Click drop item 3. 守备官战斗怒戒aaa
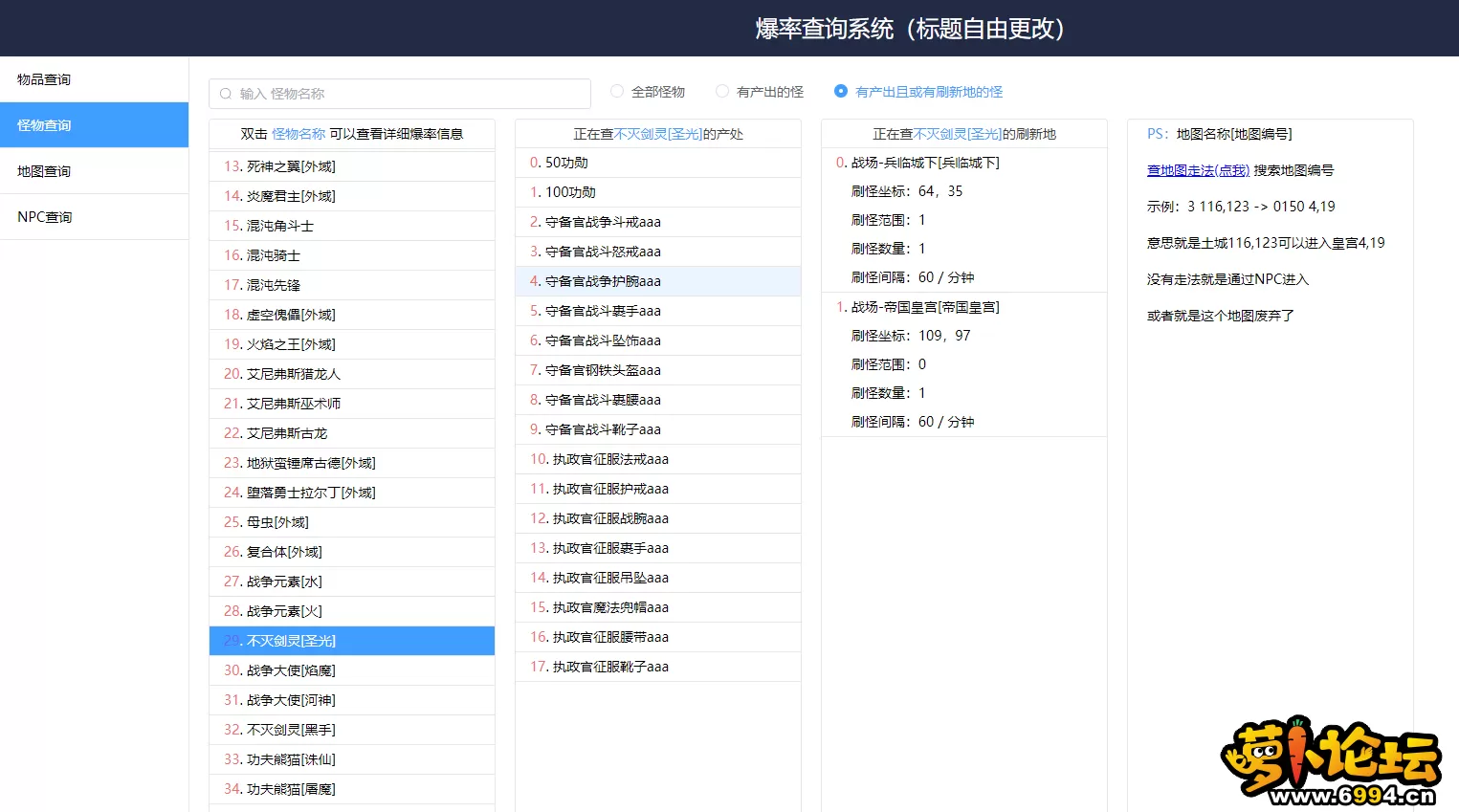 click(x=658, y=252)
